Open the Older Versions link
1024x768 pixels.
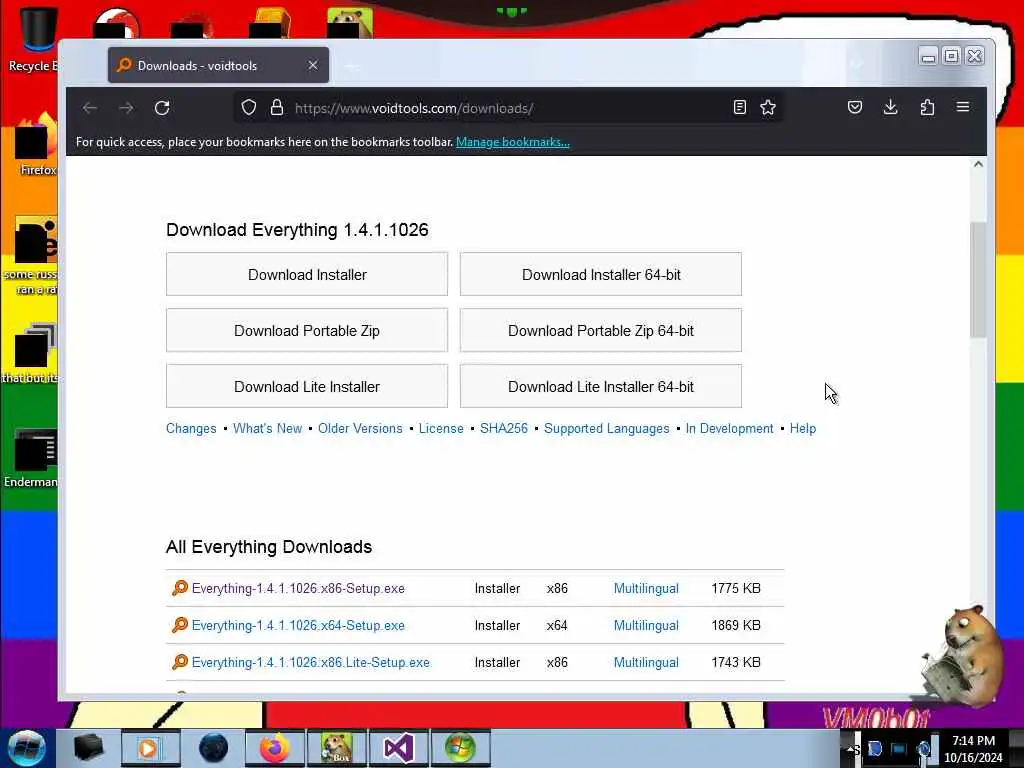coord(360,428)
